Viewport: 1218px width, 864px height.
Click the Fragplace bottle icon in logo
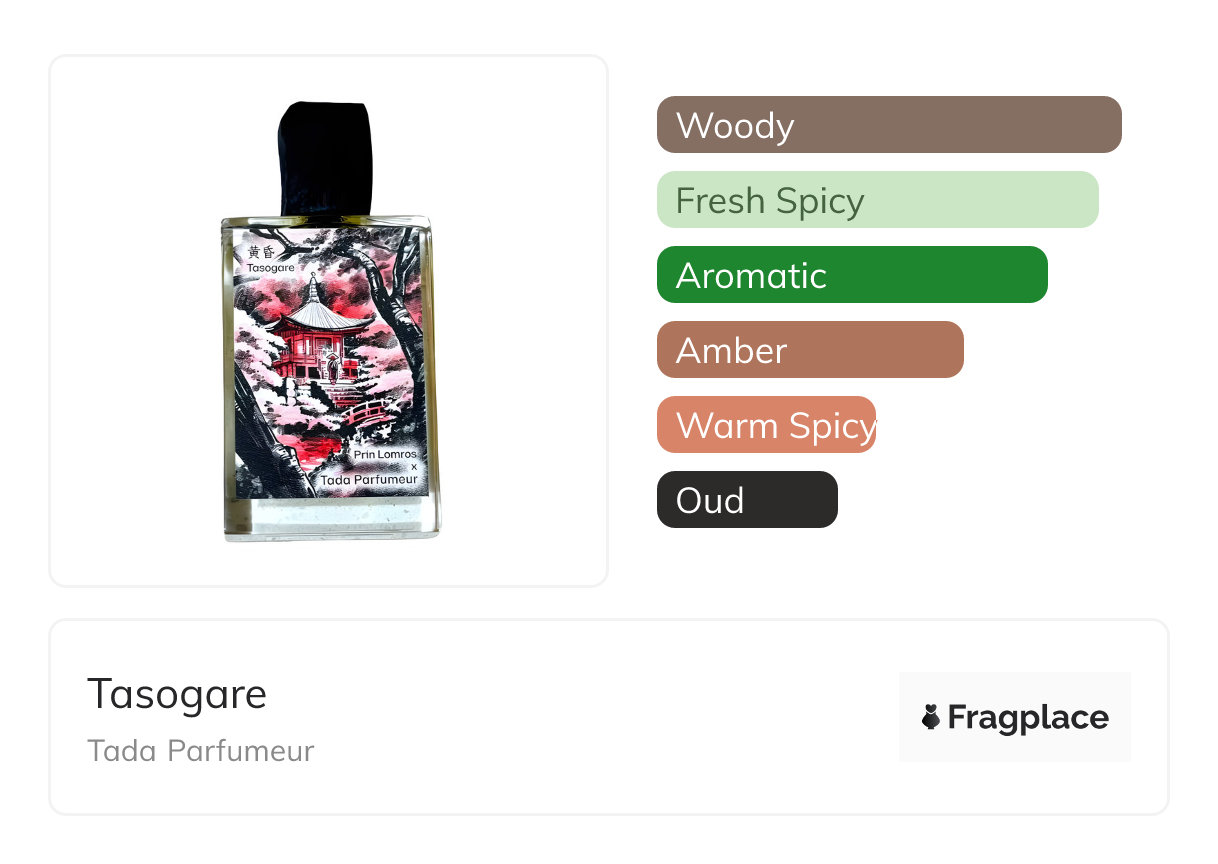931,717
